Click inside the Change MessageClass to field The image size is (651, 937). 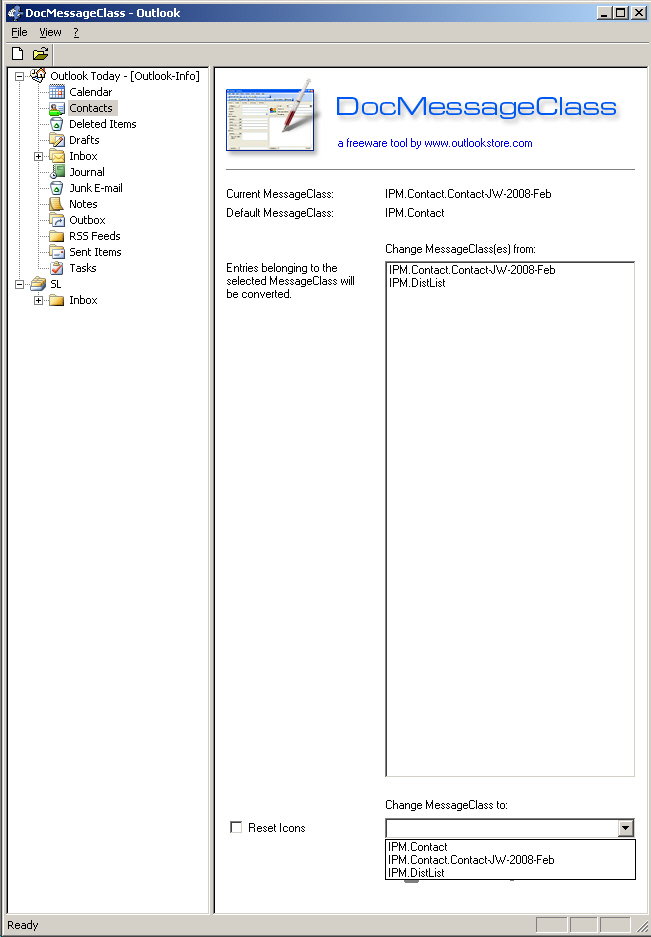click(502, 828)
